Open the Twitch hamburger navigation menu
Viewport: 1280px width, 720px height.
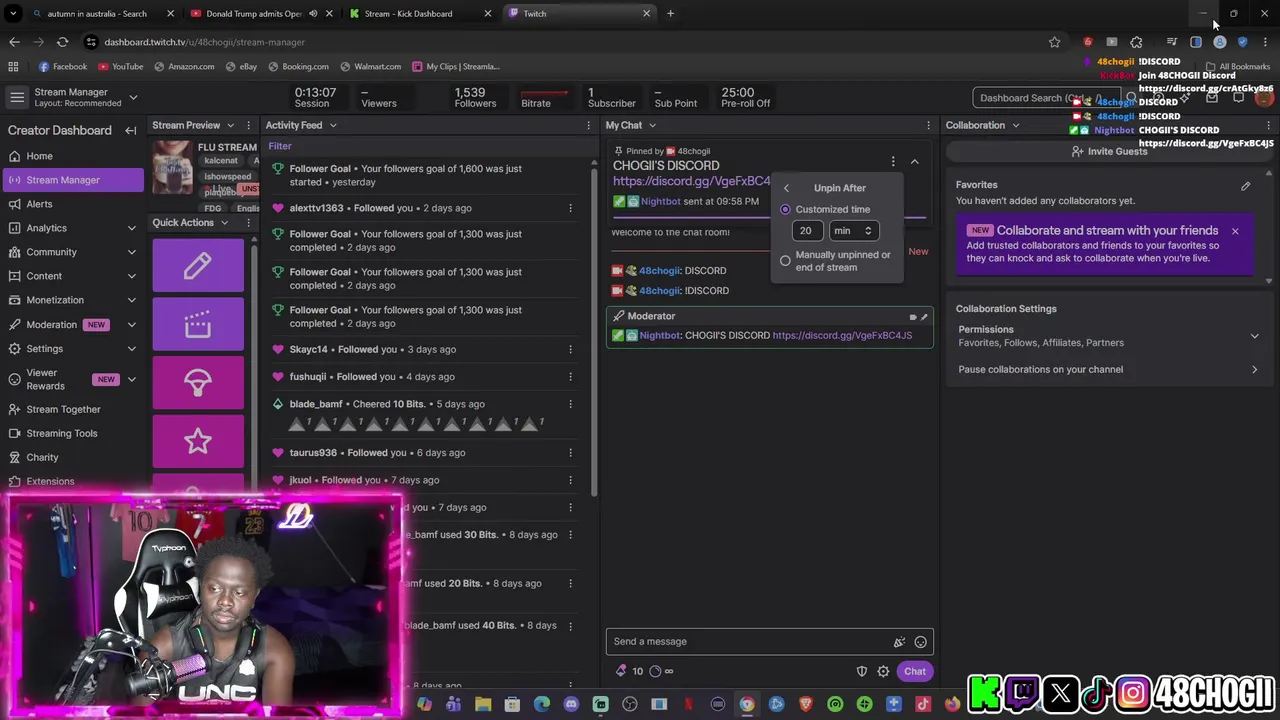coord(17,97)
